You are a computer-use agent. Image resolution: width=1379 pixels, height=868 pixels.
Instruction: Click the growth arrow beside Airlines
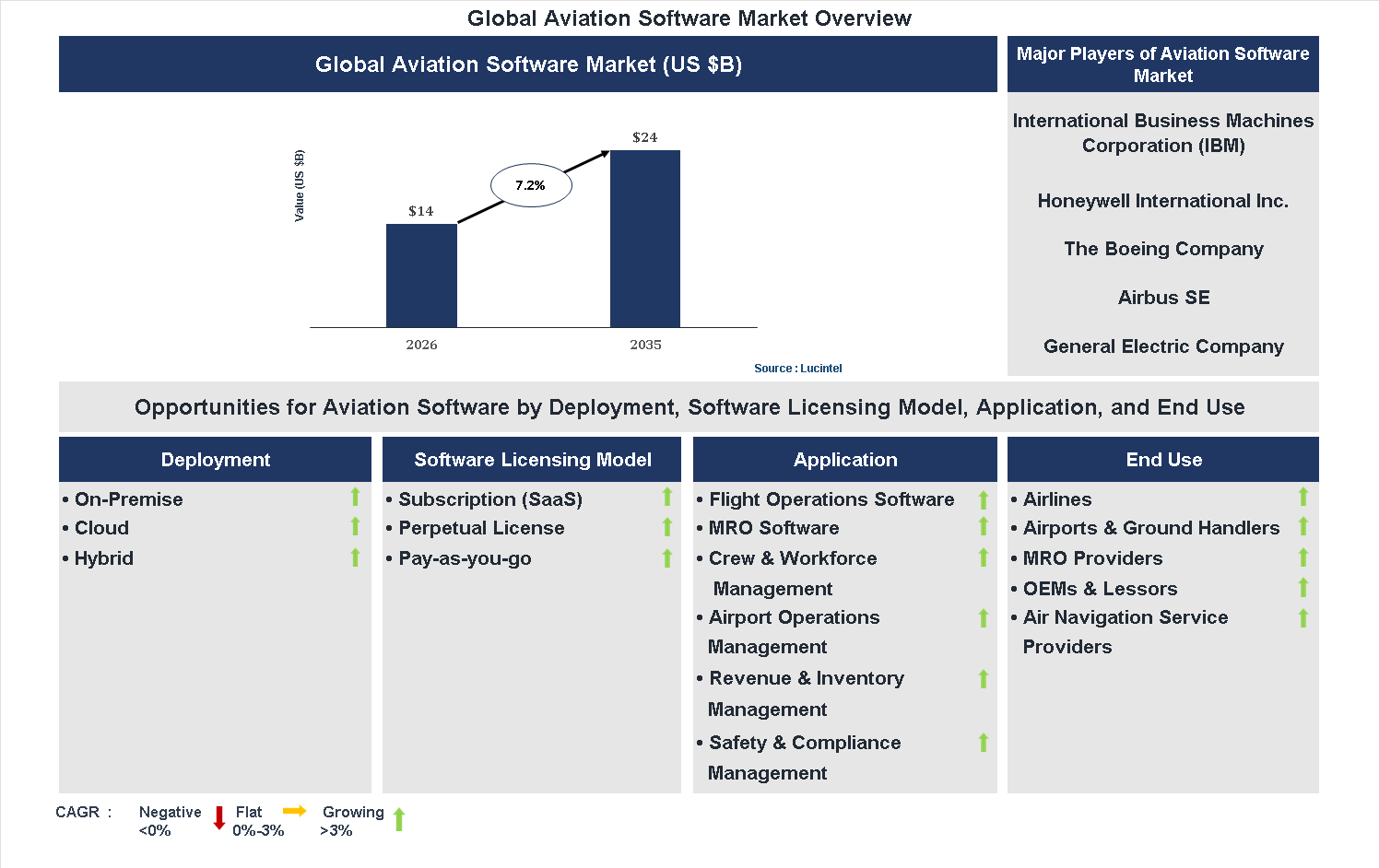pos(1303,499)
